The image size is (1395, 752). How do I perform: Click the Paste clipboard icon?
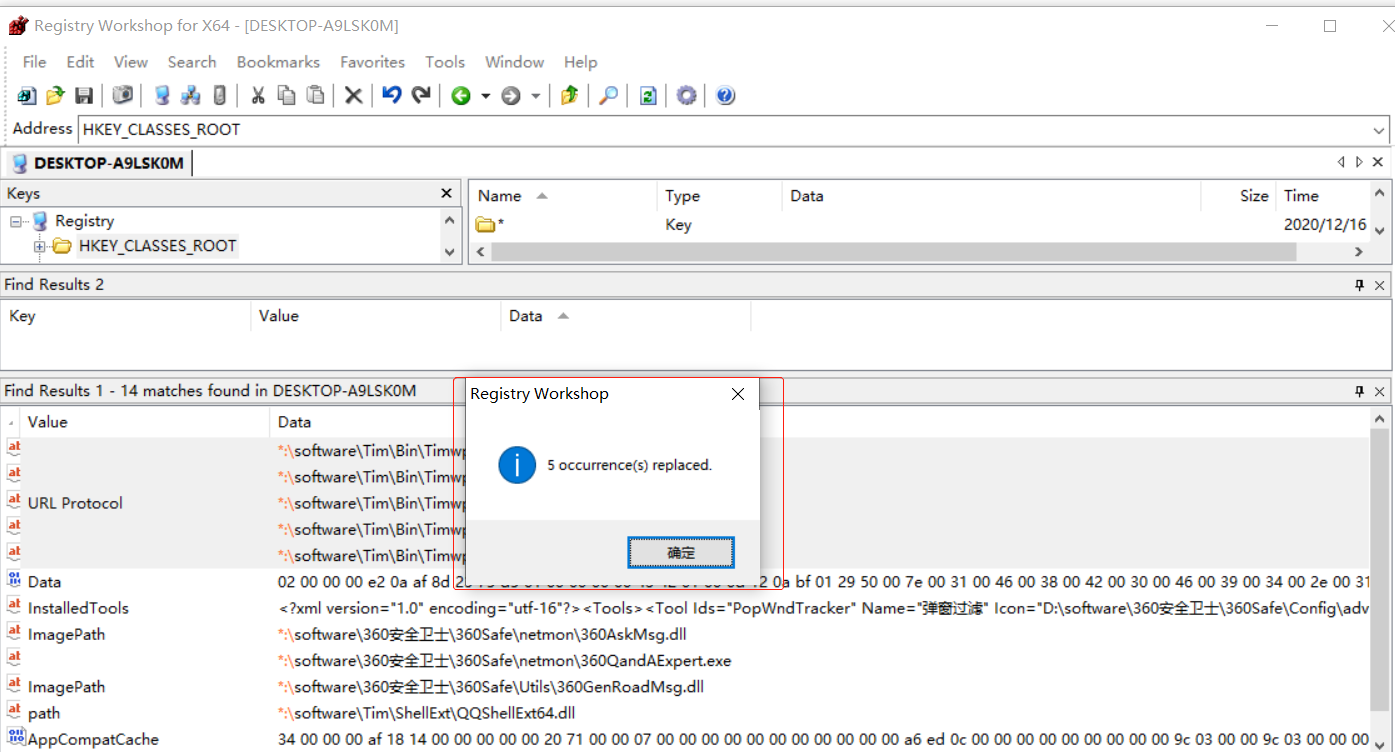click(x=315, y=96)
